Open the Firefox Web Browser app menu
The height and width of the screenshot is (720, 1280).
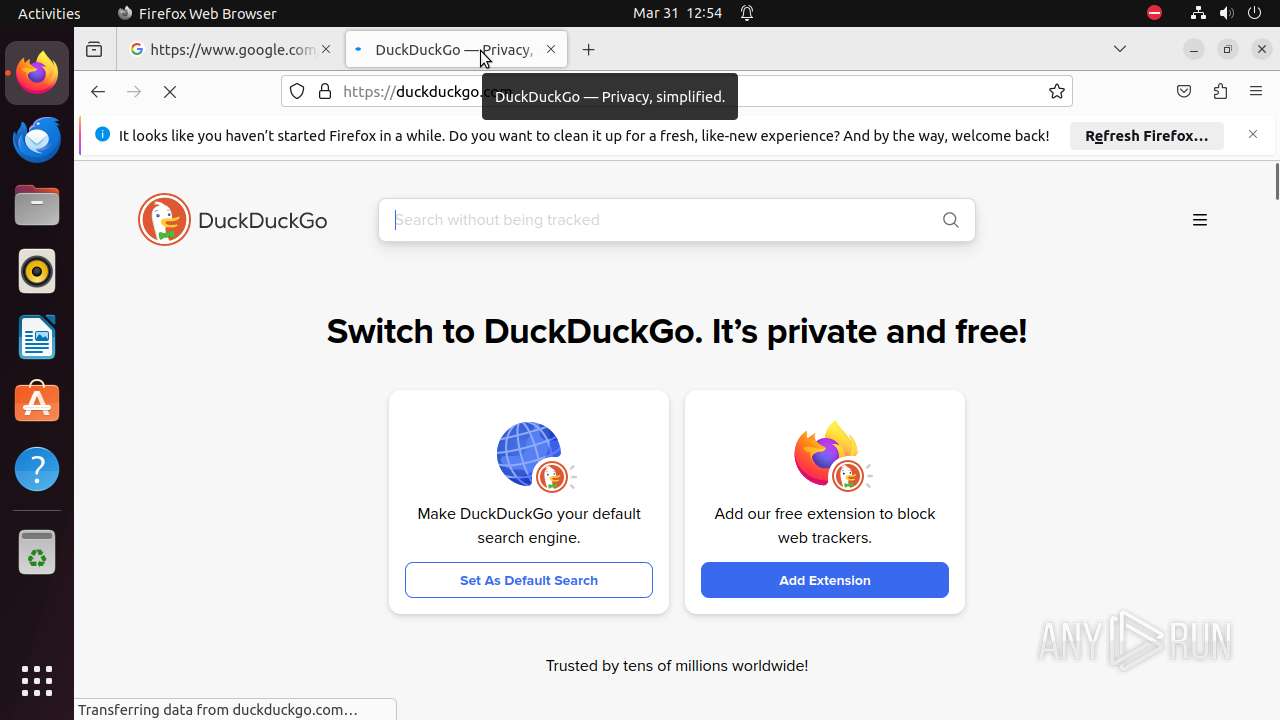tap(197, 13)
